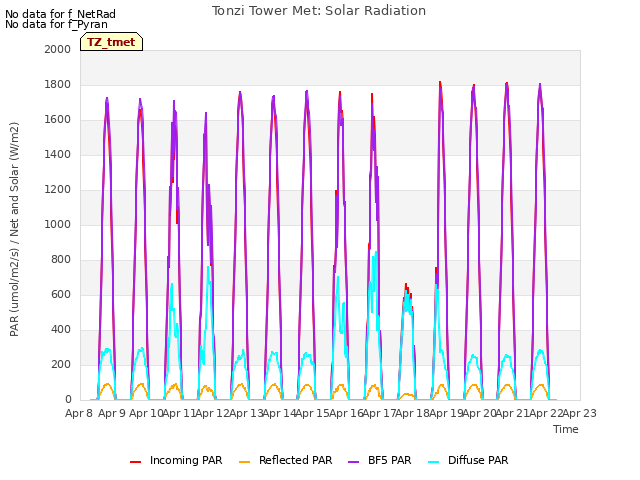Click the Apr 23 x-axis tick label
The image size is (640, 480).
579,413
